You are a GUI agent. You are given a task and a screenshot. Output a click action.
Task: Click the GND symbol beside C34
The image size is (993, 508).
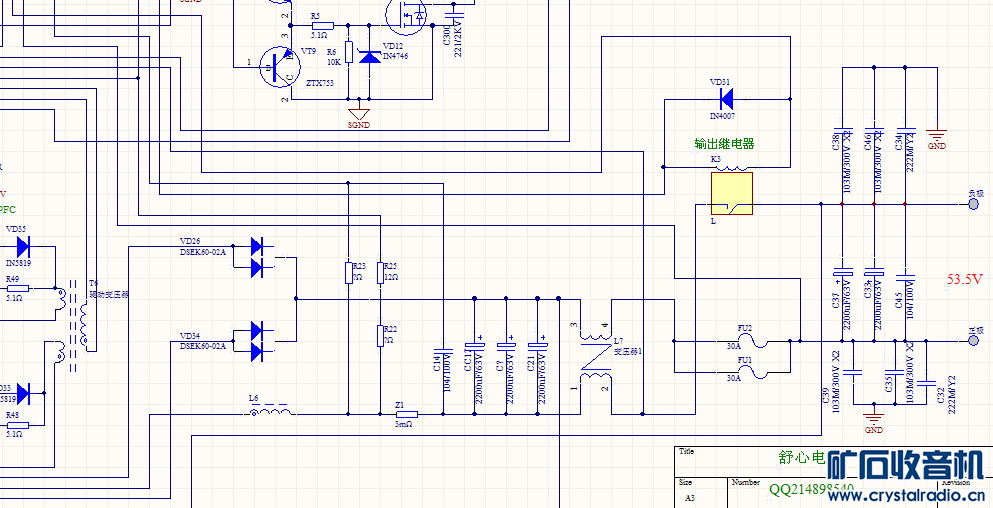pyautogui.click(x=936, y=134)
